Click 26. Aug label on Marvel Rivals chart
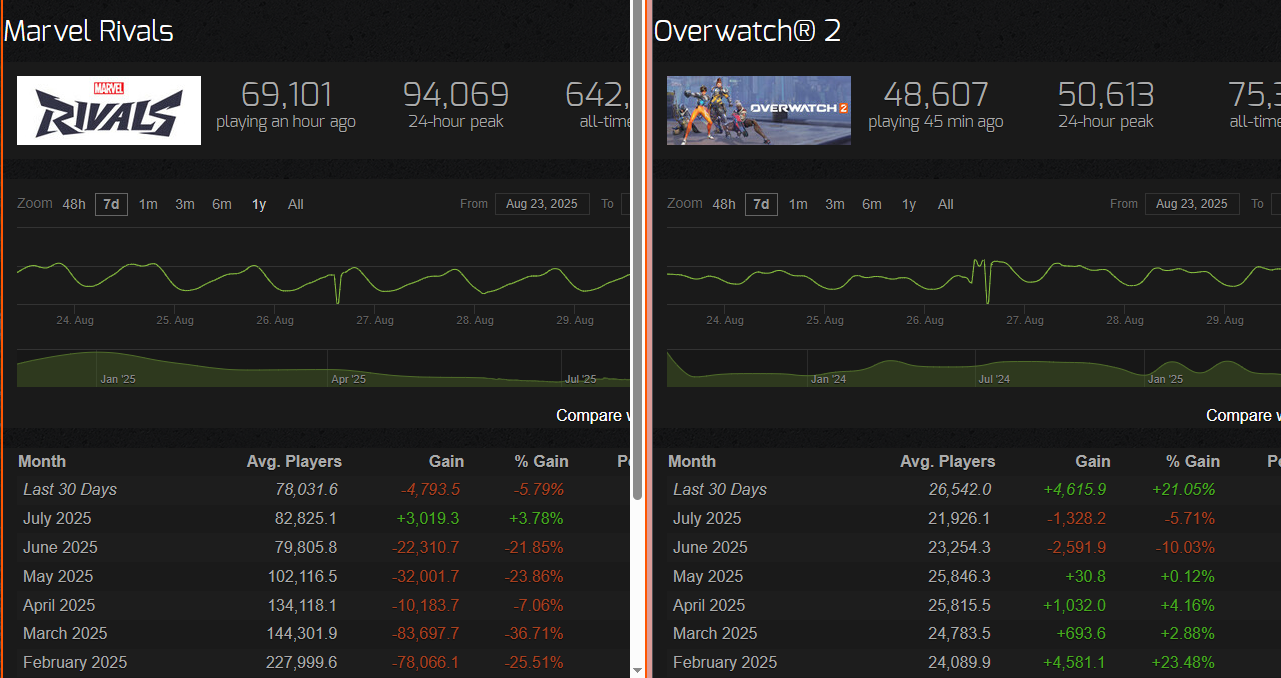The width and height of the screenshot is (1281, 678). click(x=275, y=320)
